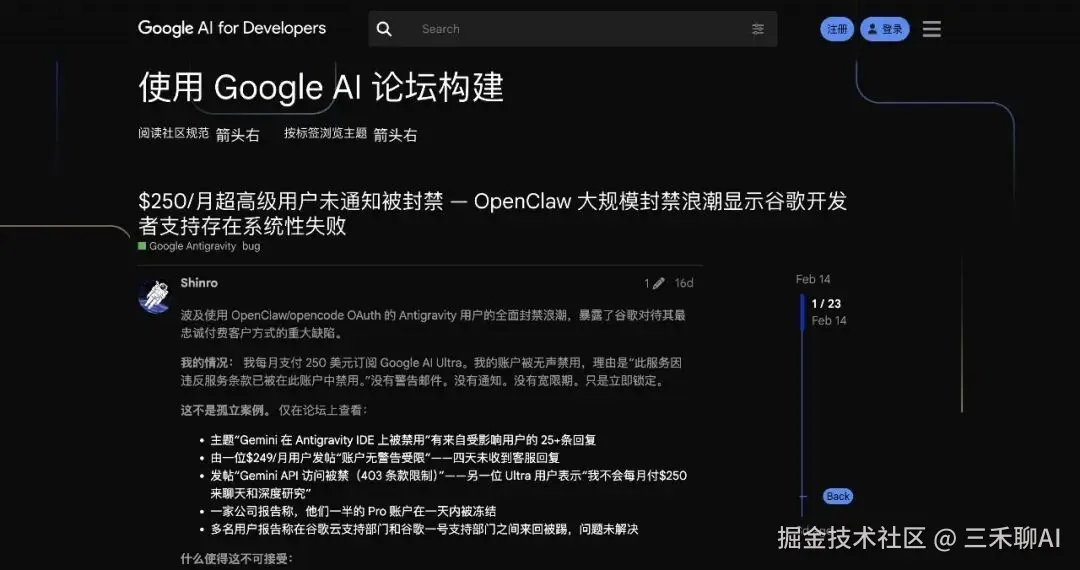Click the timeline scroller handle

802,312
